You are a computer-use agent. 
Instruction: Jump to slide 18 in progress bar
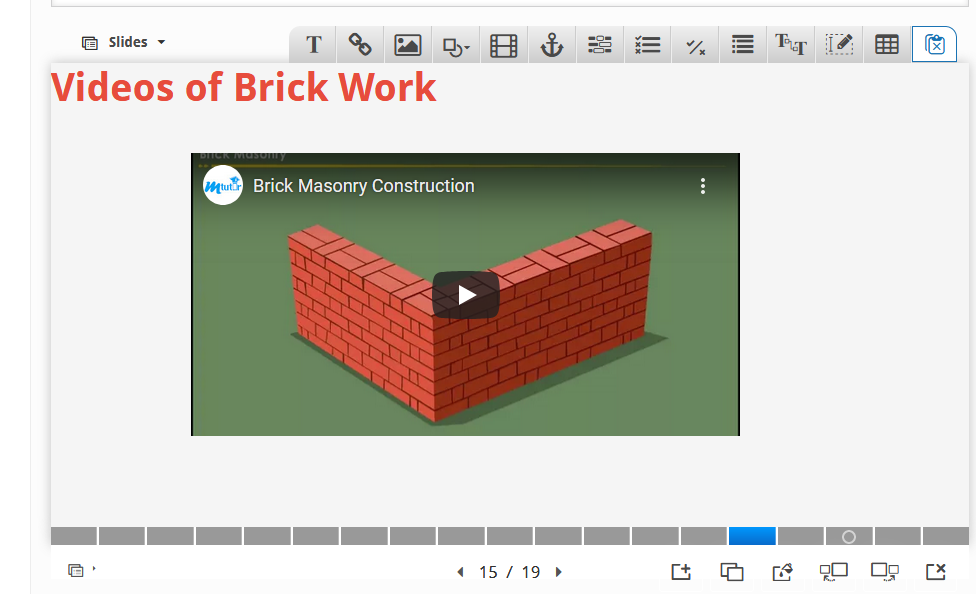tap(898, 536)
